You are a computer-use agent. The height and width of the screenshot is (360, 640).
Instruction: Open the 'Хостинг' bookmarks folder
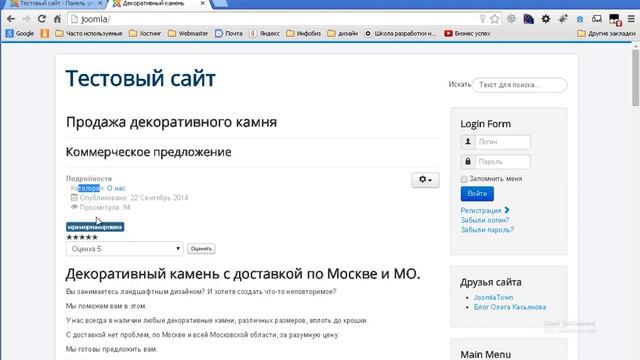[x=145, y=33]
